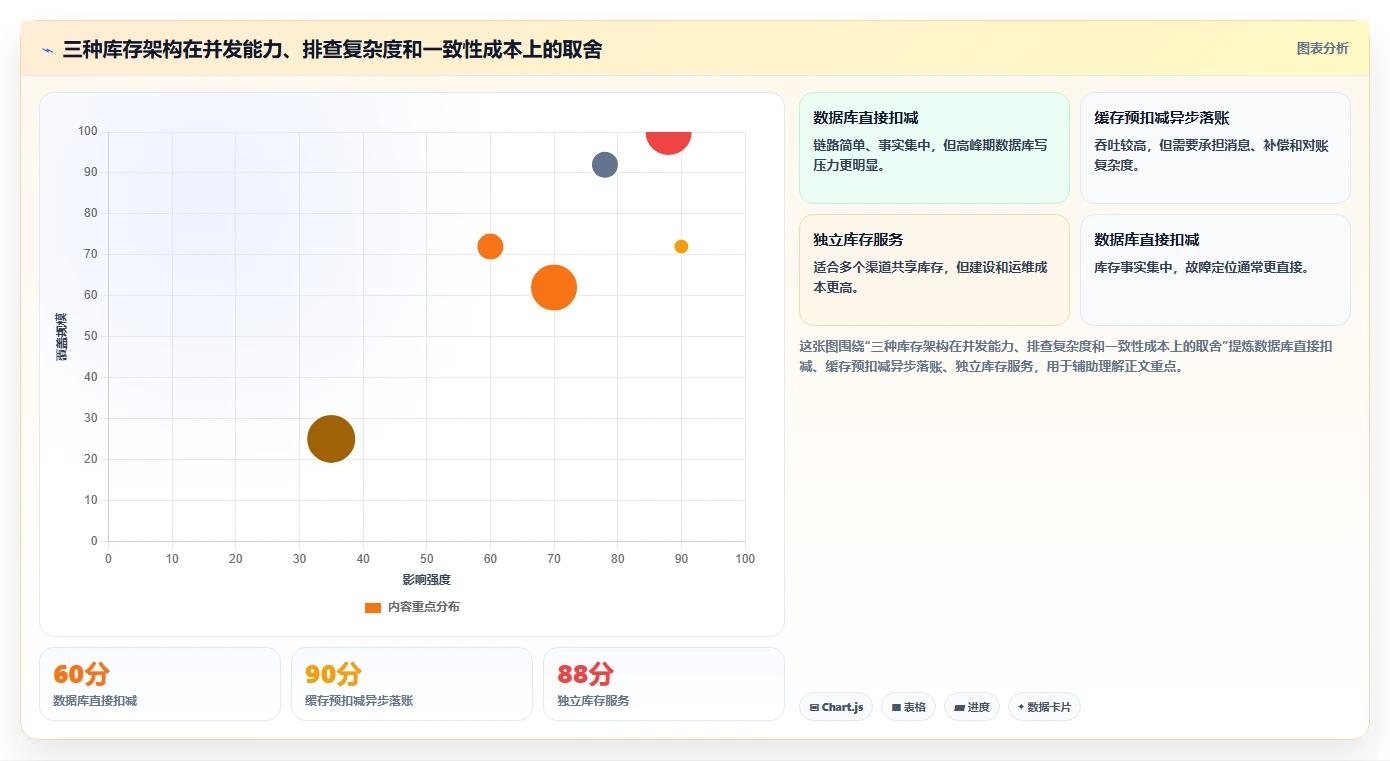This screenshot has height=761, width=1390.
Task: Click the 表格 tag chip
Action: [908, 707]
